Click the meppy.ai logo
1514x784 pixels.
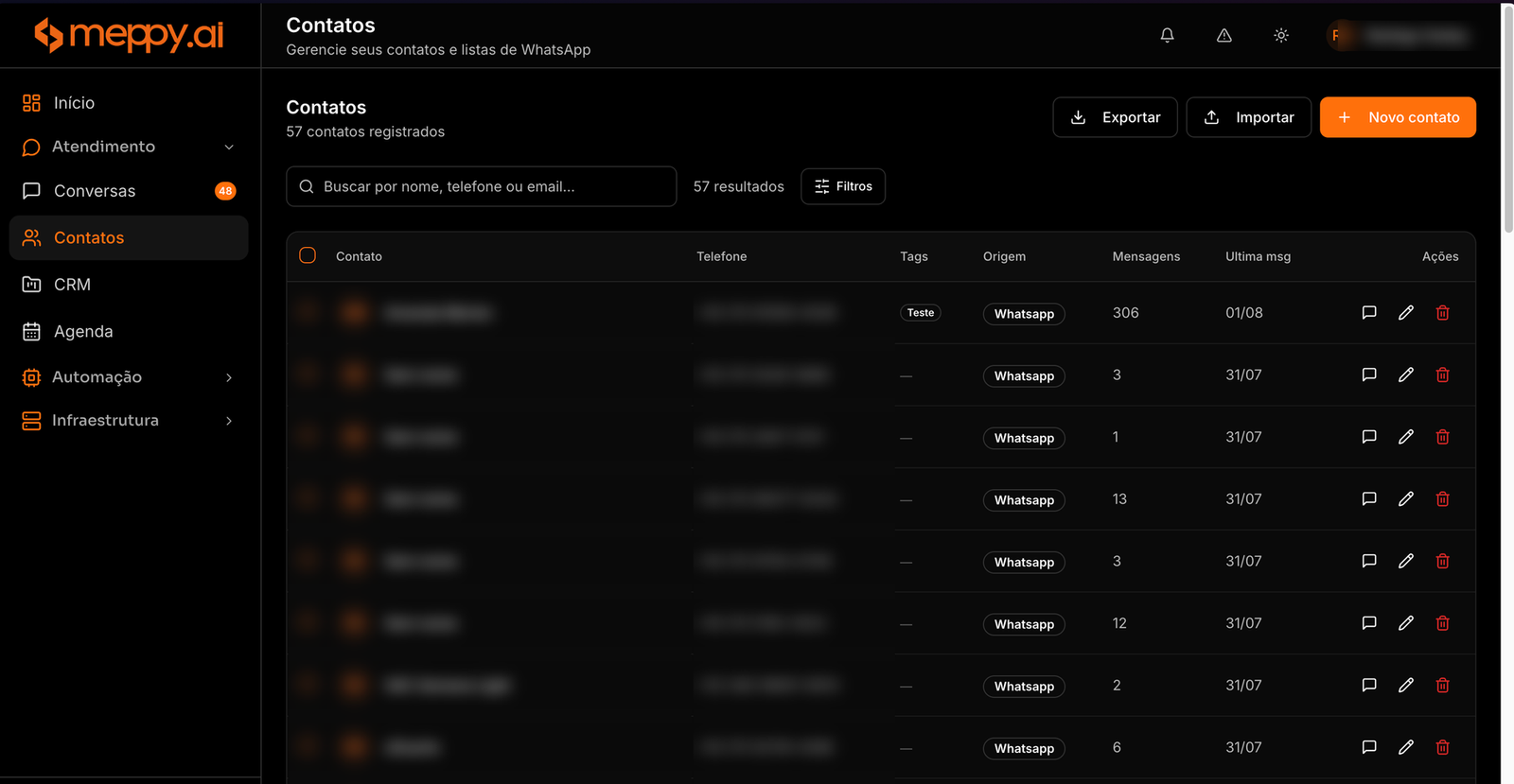129,35
